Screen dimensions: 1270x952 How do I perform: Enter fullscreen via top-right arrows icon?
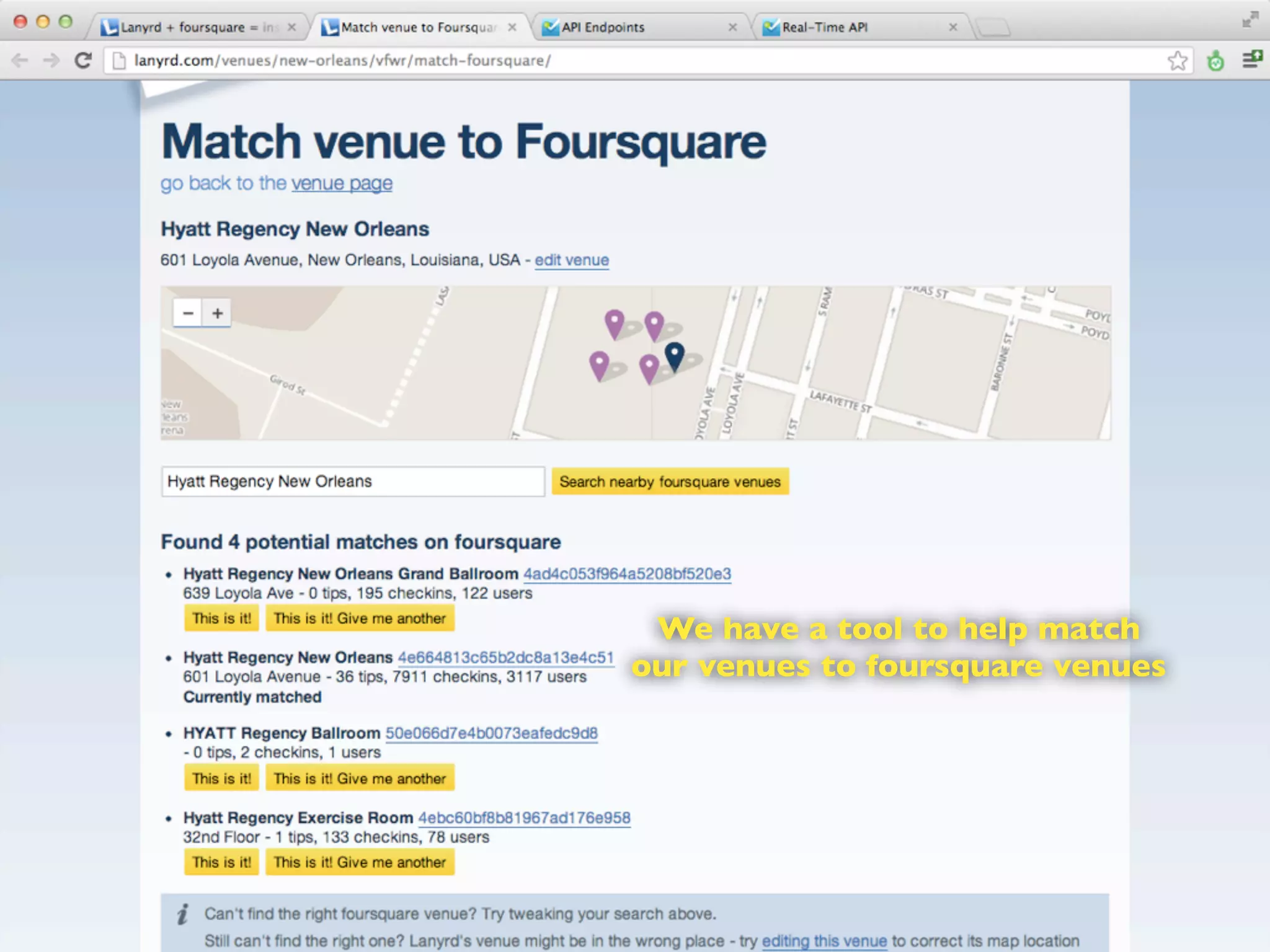(1250, 20)
